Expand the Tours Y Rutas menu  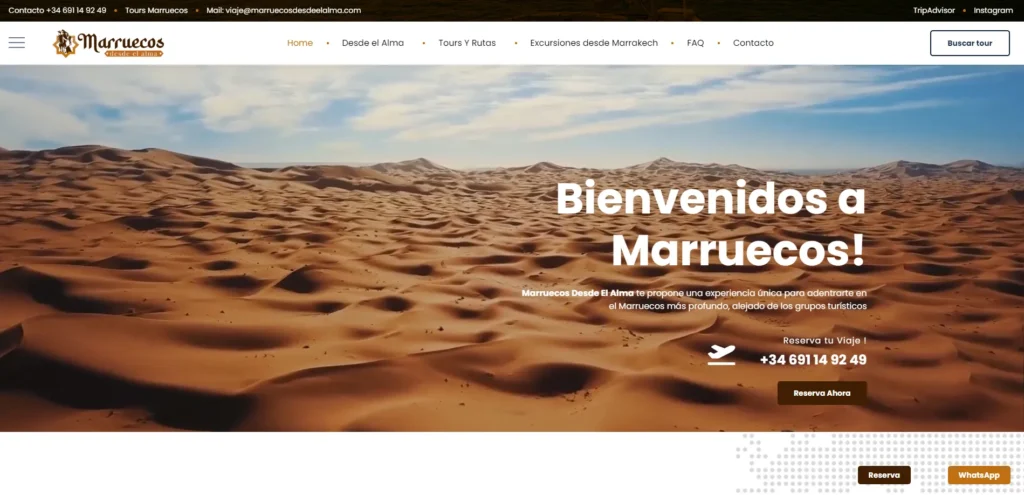tap(467, 43)
